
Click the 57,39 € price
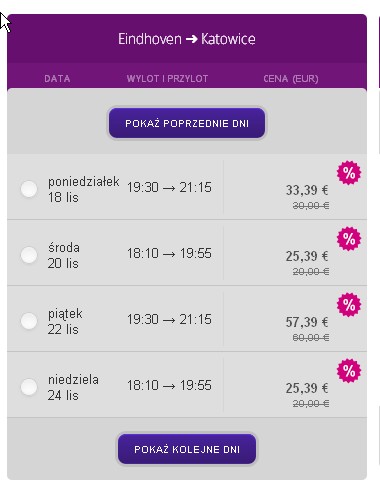click(307, 322)
